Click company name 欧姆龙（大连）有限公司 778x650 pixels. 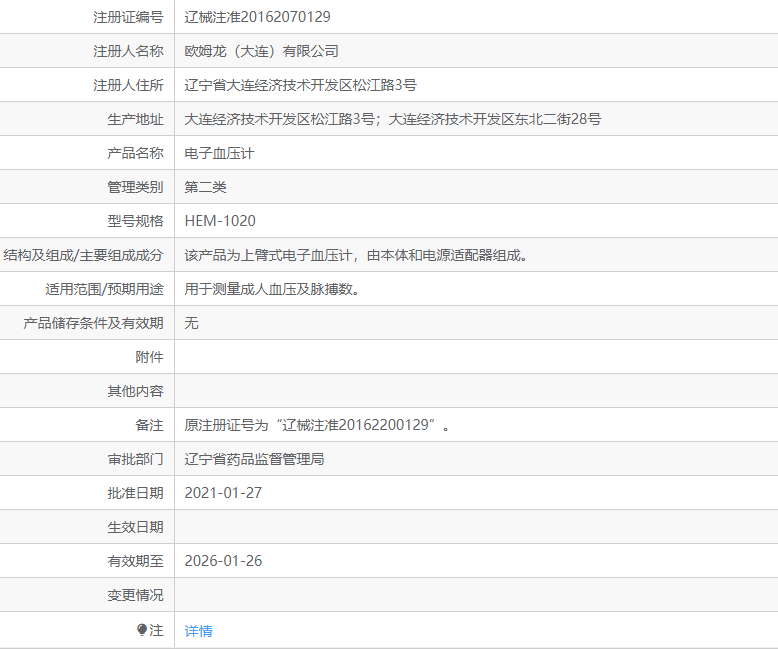261,51
